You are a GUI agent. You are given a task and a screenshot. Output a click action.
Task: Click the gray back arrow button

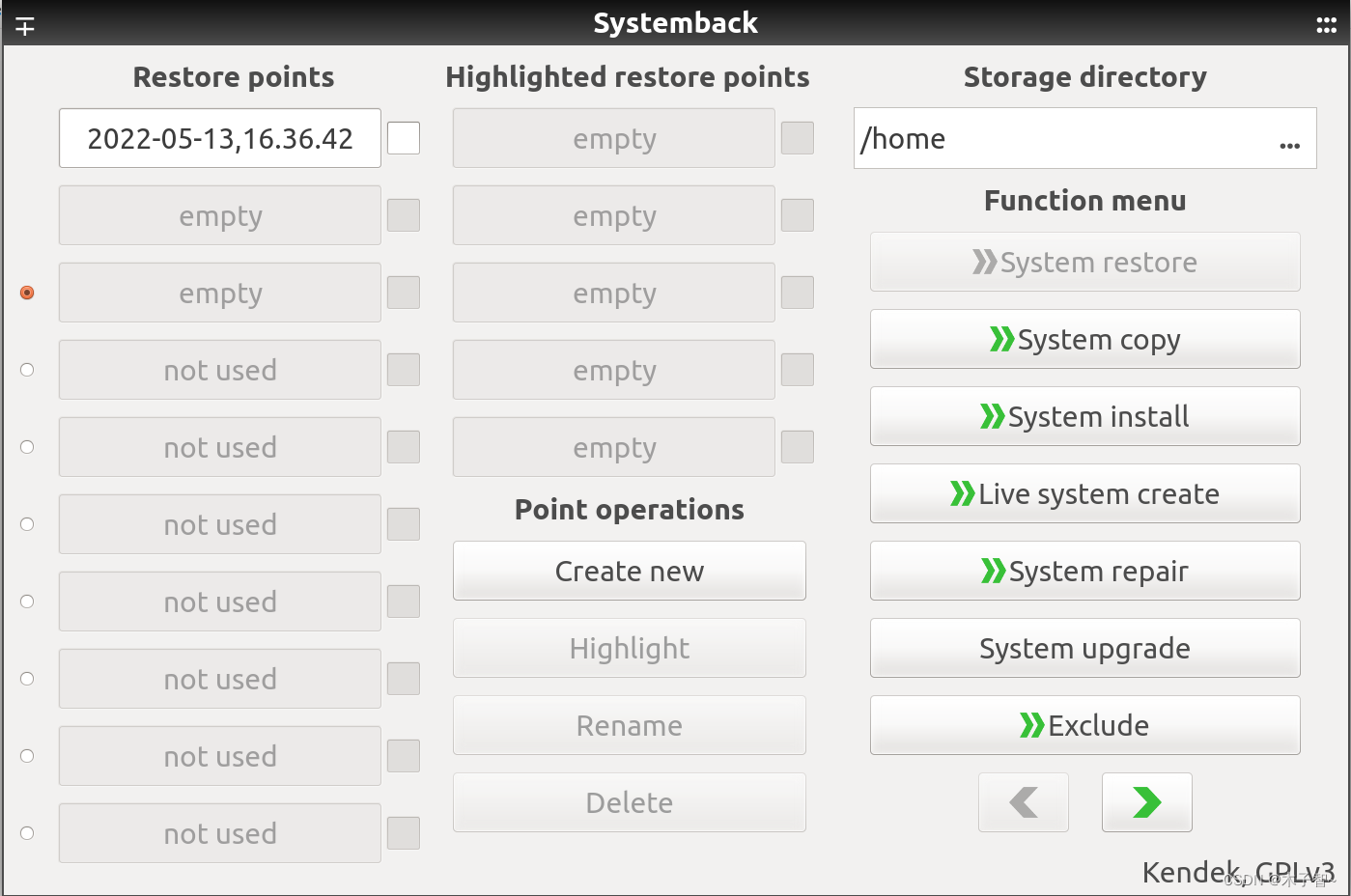point(1024,802)
